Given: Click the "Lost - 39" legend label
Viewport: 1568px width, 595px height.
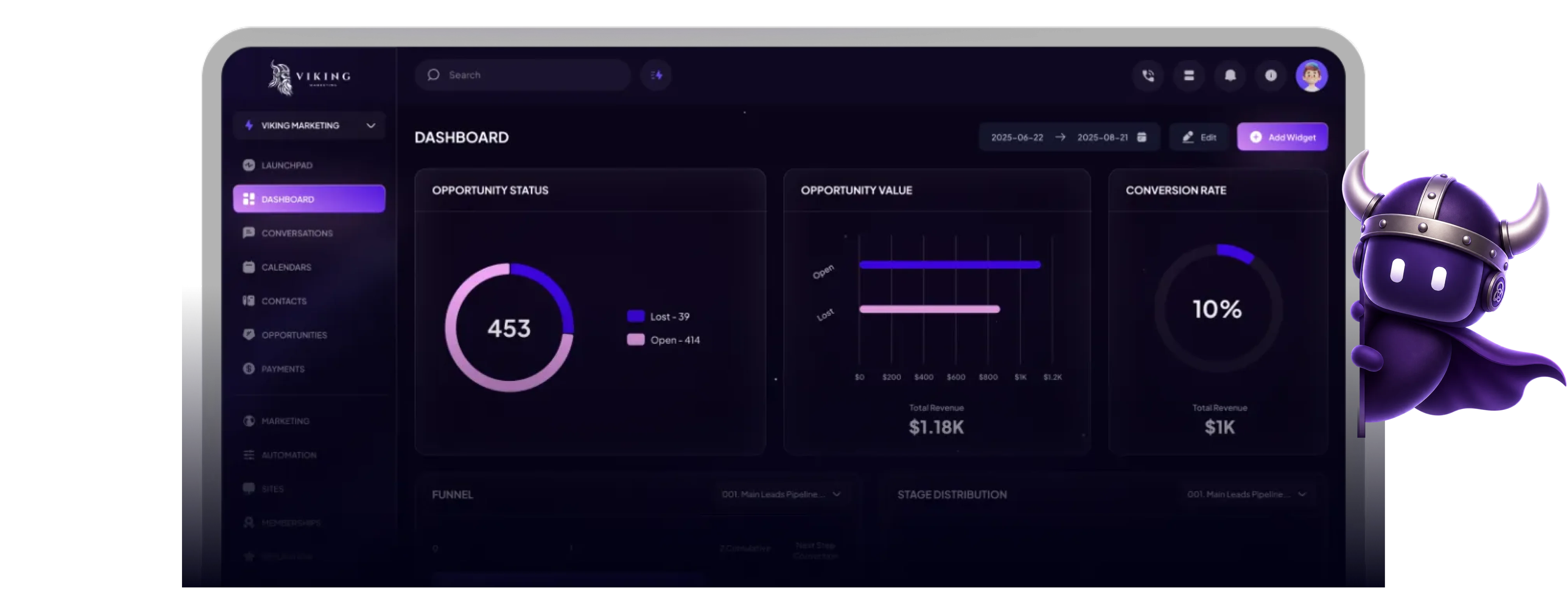Looking at the screenshot, I should [670, 316].
